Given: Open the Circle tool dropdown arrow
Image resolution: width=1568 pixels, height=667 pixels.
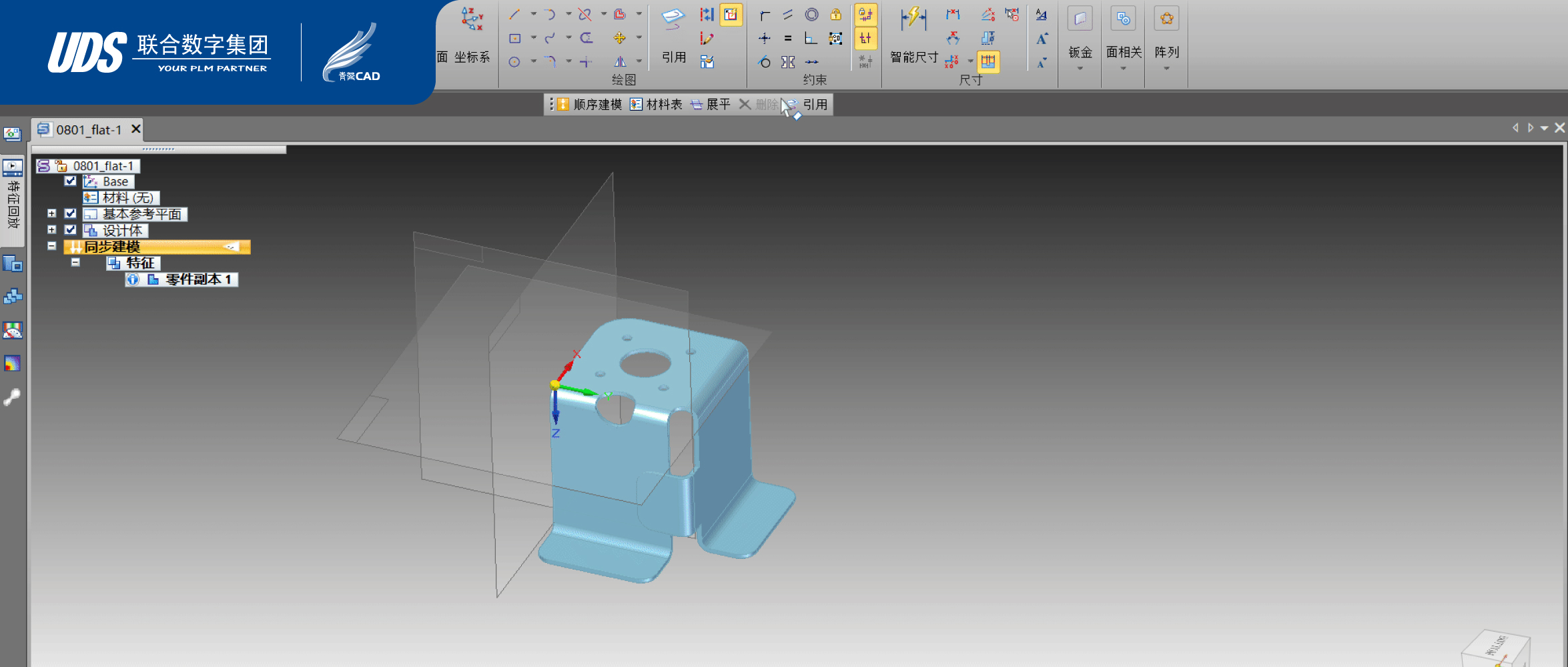Looking at the screenshot, I should coord(533,62).
